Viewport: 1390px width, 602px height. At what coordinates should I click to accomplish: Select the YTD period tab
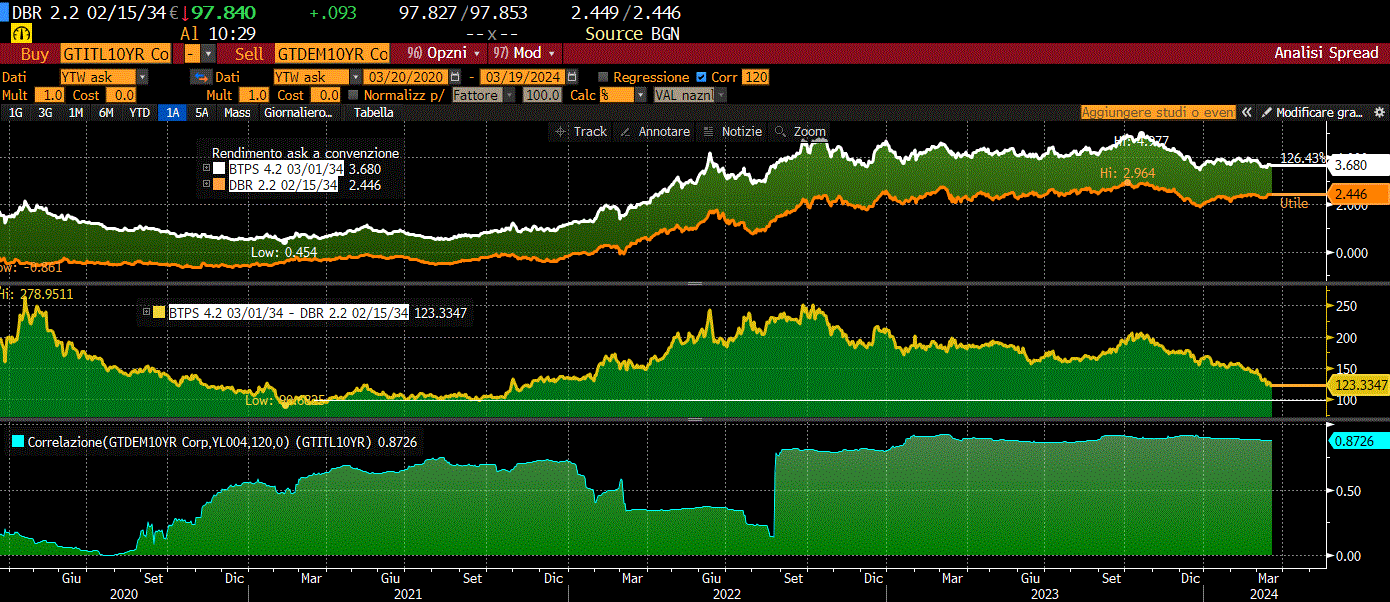[x=140, y=113]
